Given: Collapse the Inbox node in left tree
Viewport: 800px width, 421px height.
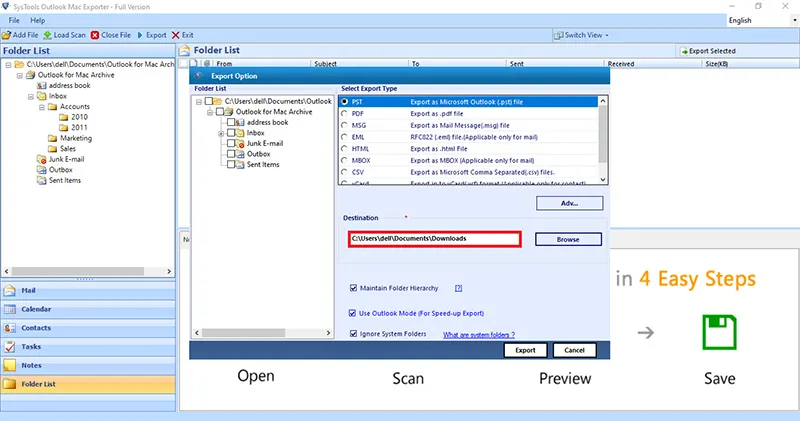Looking at the screenshot, I should tap(31, 96).
